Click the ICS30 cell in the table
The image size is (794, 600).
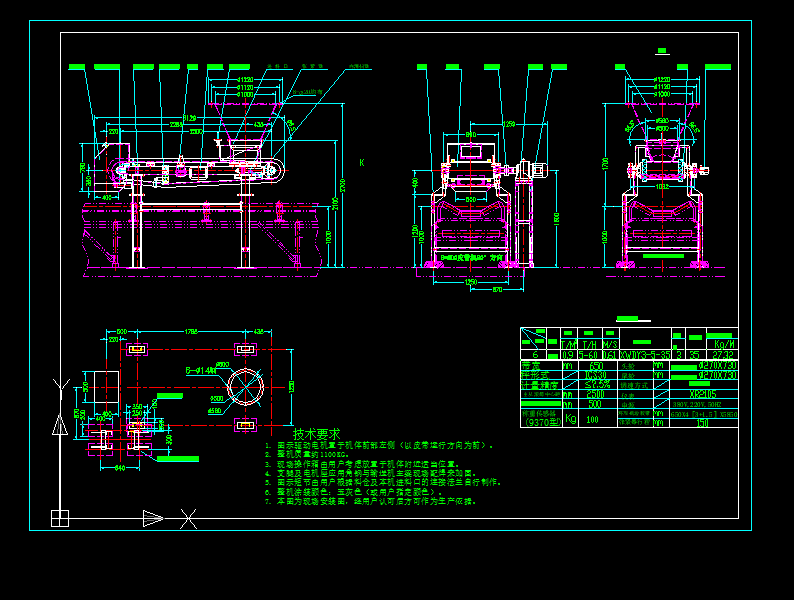pyautogui.click(x=596, y=375)
